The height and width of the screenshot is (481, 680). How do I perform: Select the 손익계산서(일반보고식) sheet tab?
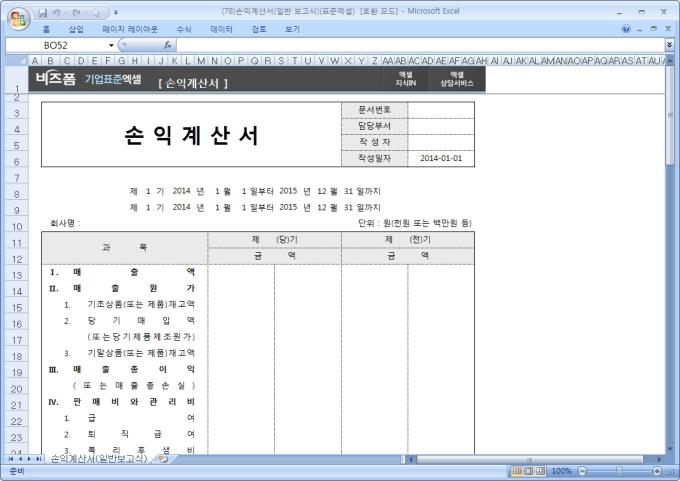pyautogui.click(x=99, y=459)
